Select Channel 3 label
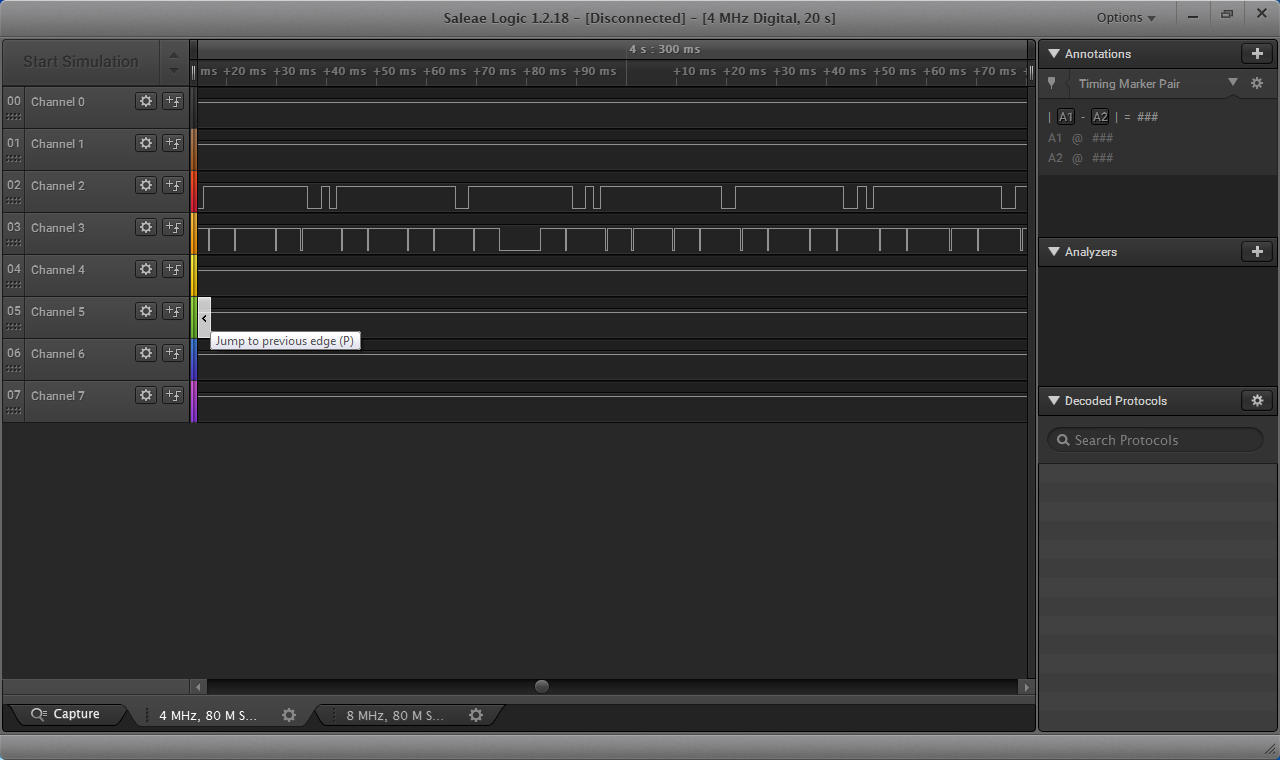 click(58, 228)
